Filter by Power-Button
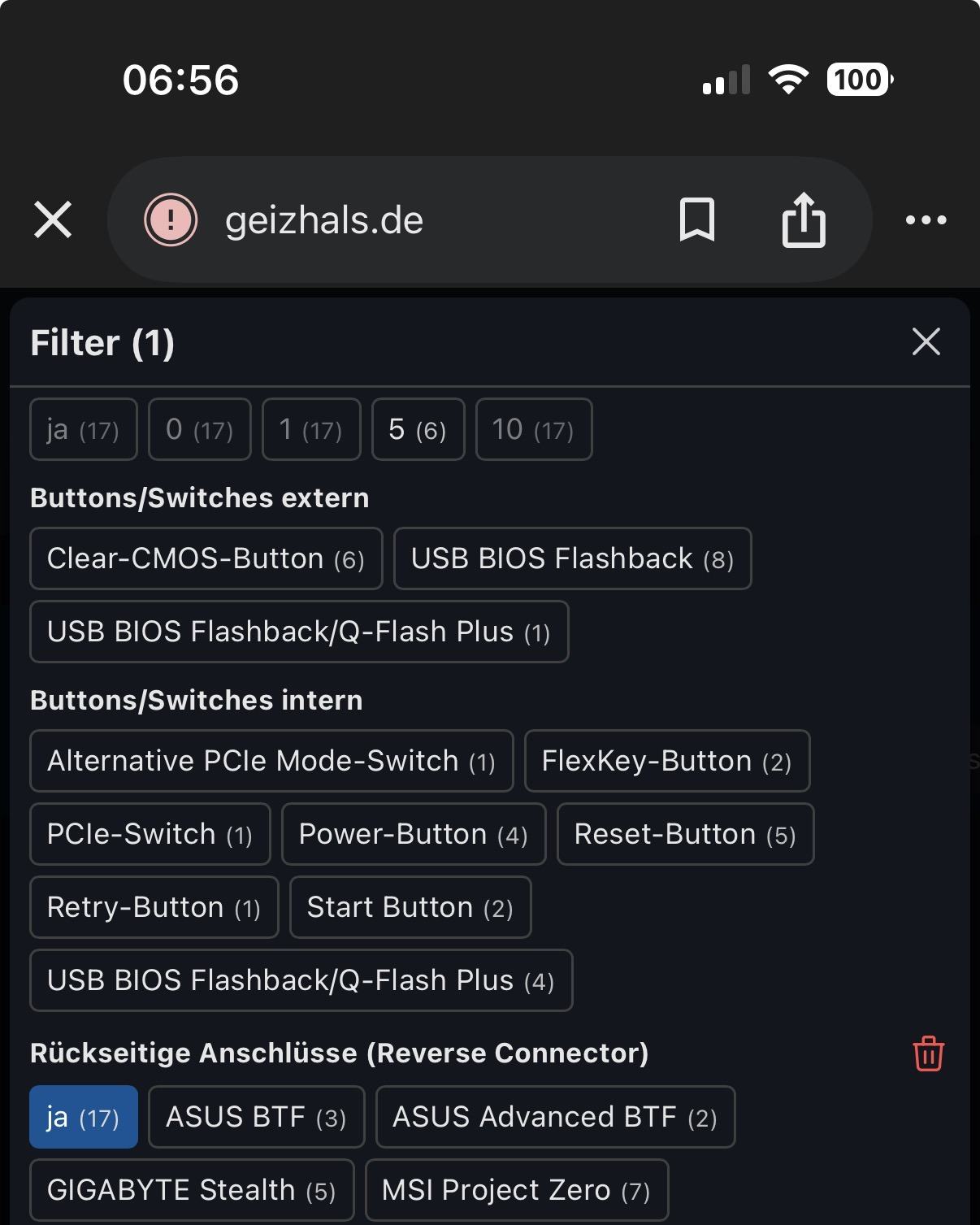The width and height of the screenshot is (980, 1225). 413,834
